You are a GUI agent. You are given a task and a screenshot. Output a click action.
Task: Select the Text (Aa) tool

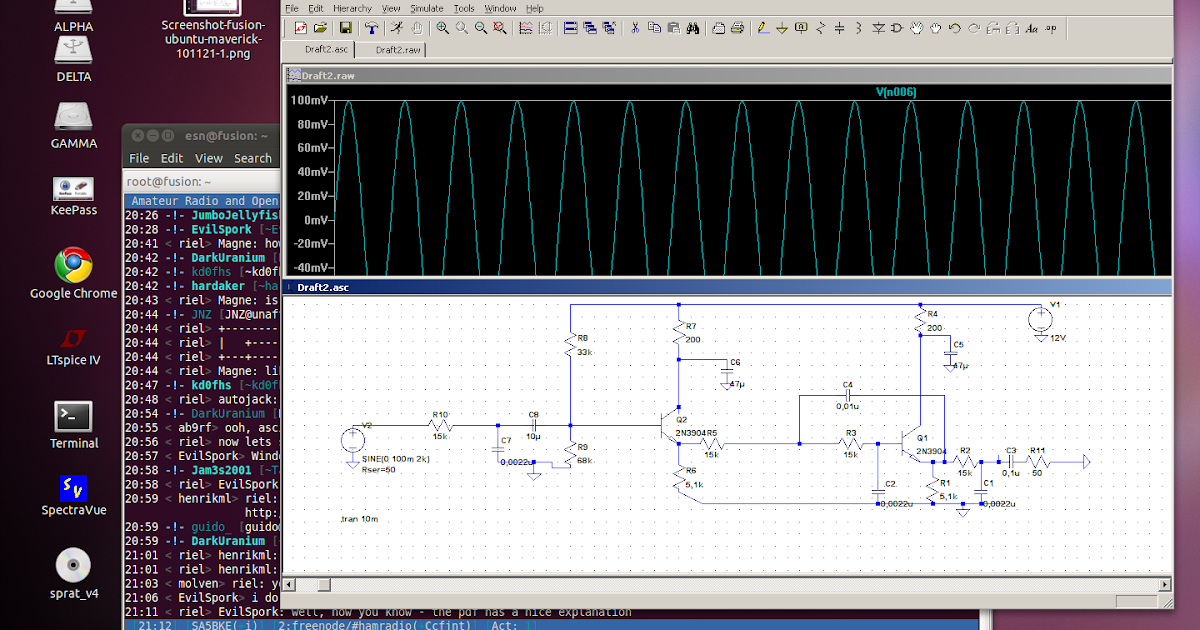[x=1031, y=28]
